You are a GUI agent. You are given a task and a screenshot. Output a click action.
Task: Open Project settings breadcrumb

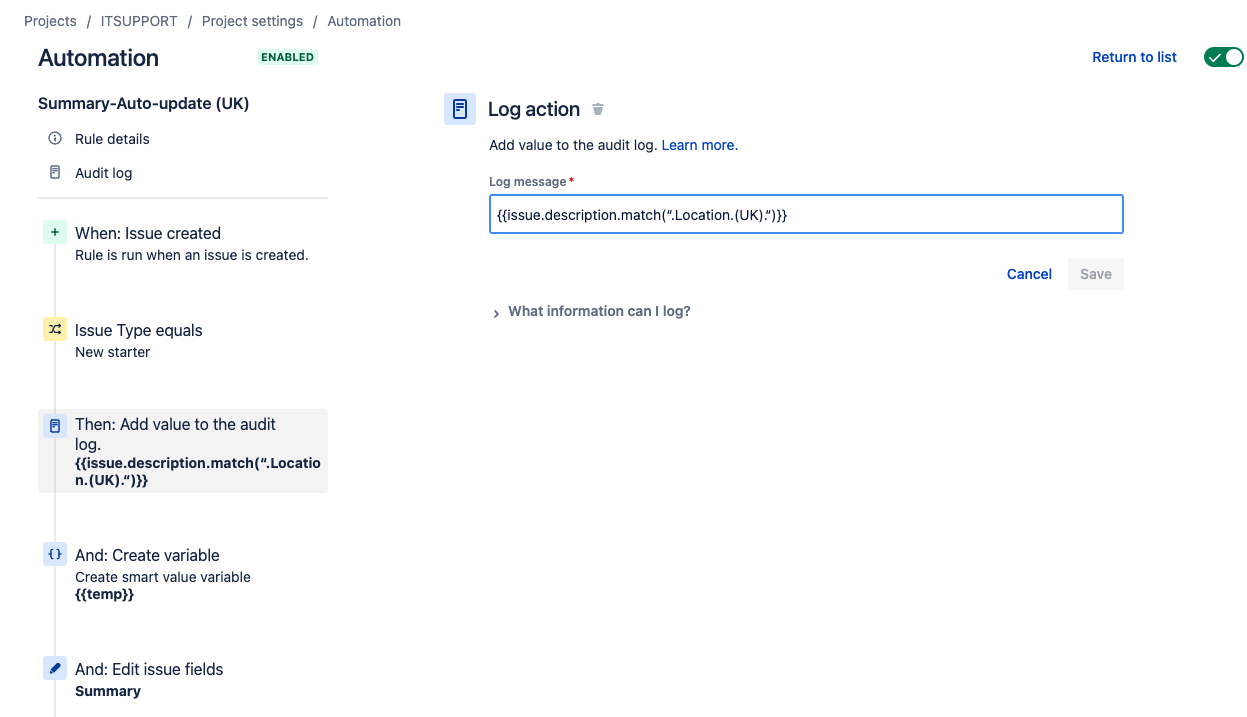(x=252, y=21)
